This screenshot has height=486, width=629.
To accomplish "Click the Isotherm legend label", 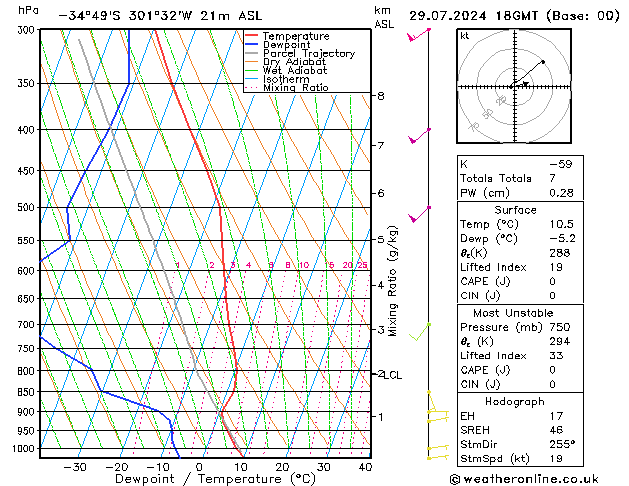I will click(286, 79).
